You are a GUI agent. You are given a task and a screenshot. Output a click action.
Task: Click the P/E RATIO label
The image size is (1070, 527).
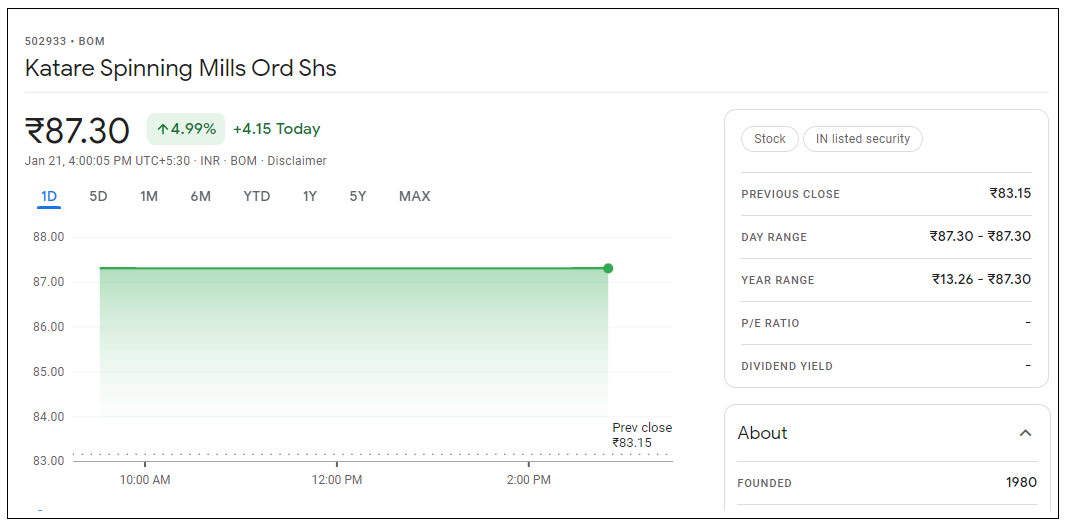coord(770,324)
